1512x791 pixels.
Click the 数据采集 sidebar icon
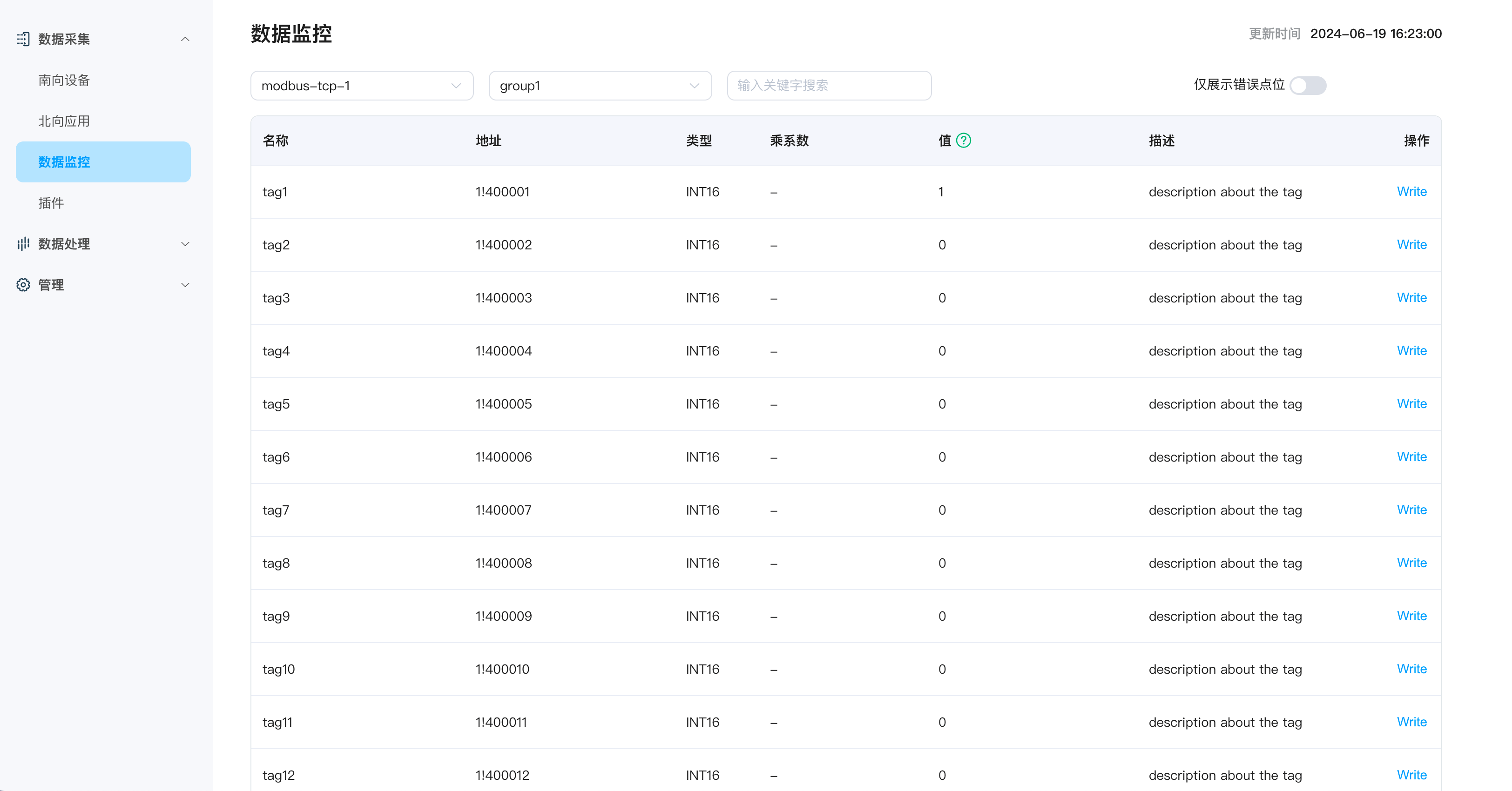pos(23,39)
